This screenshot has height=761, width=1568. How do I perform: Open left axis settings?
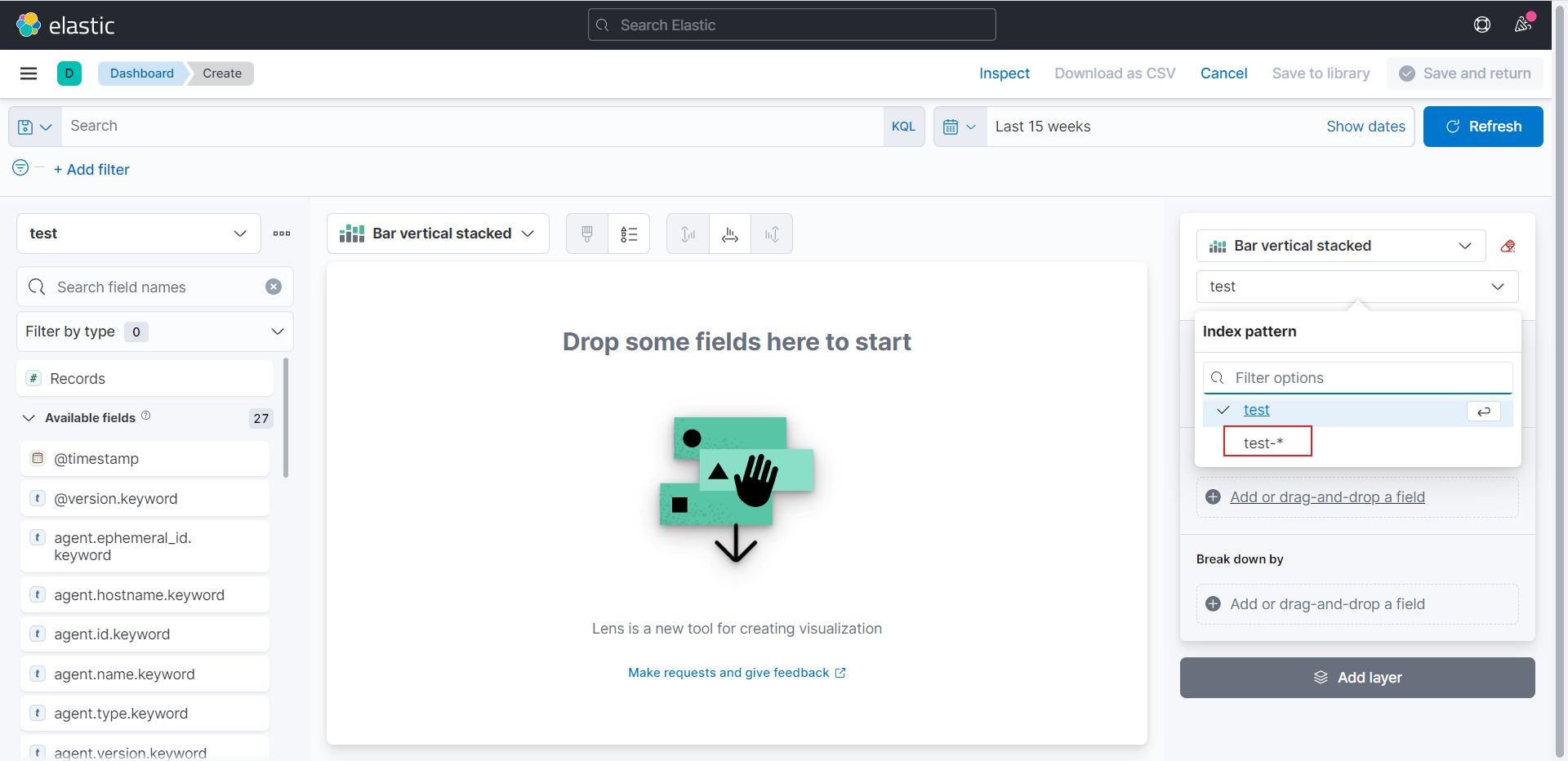[x=688, y=234]
